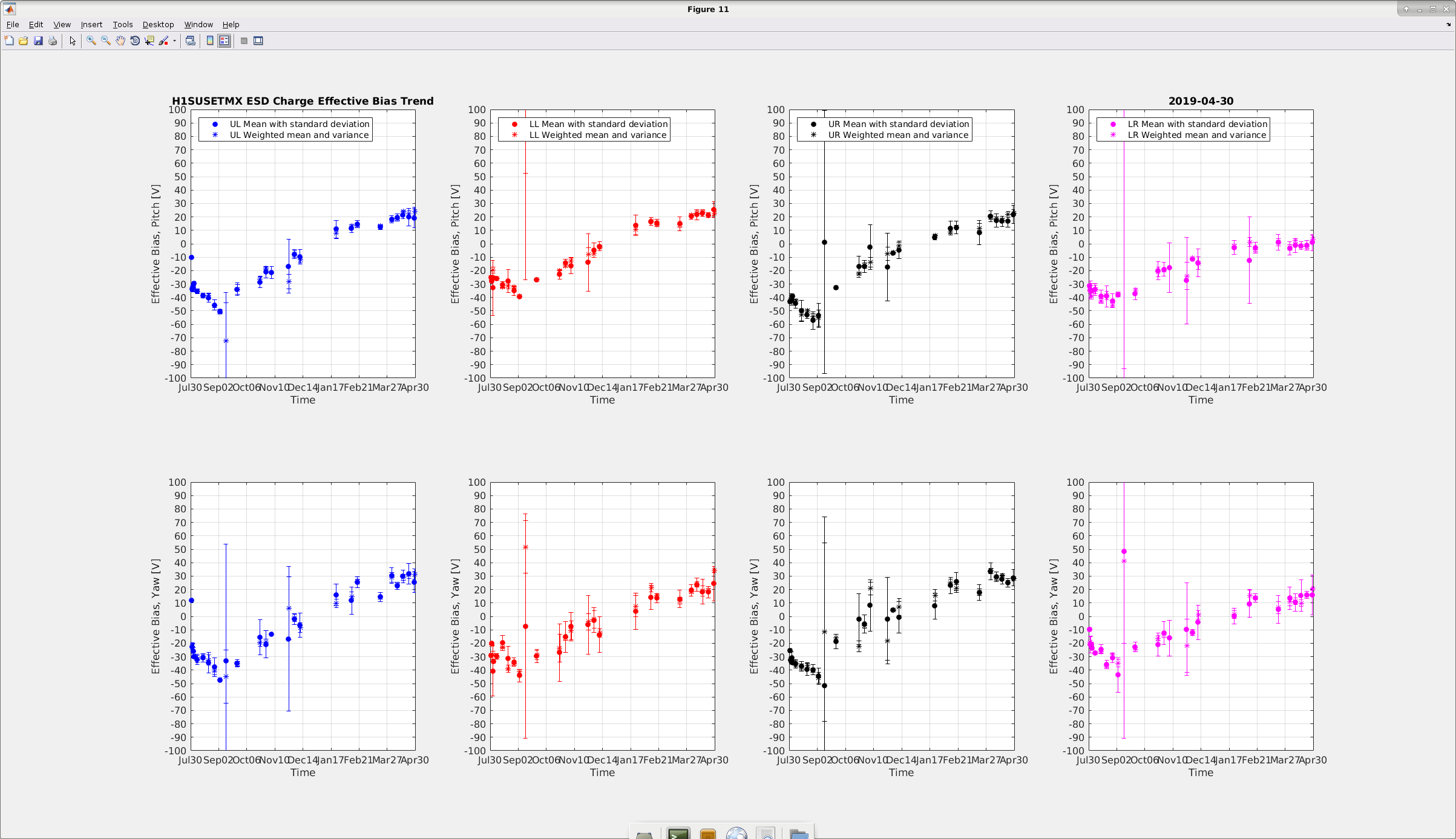
Task: Open the Edit menu
Action: 36,25
